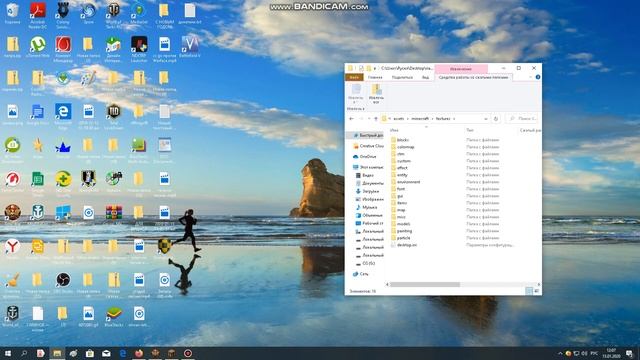Launch the Yandex browser desktop icon
This screenshot has width=640, height=360.
click(x=13, y=248)
